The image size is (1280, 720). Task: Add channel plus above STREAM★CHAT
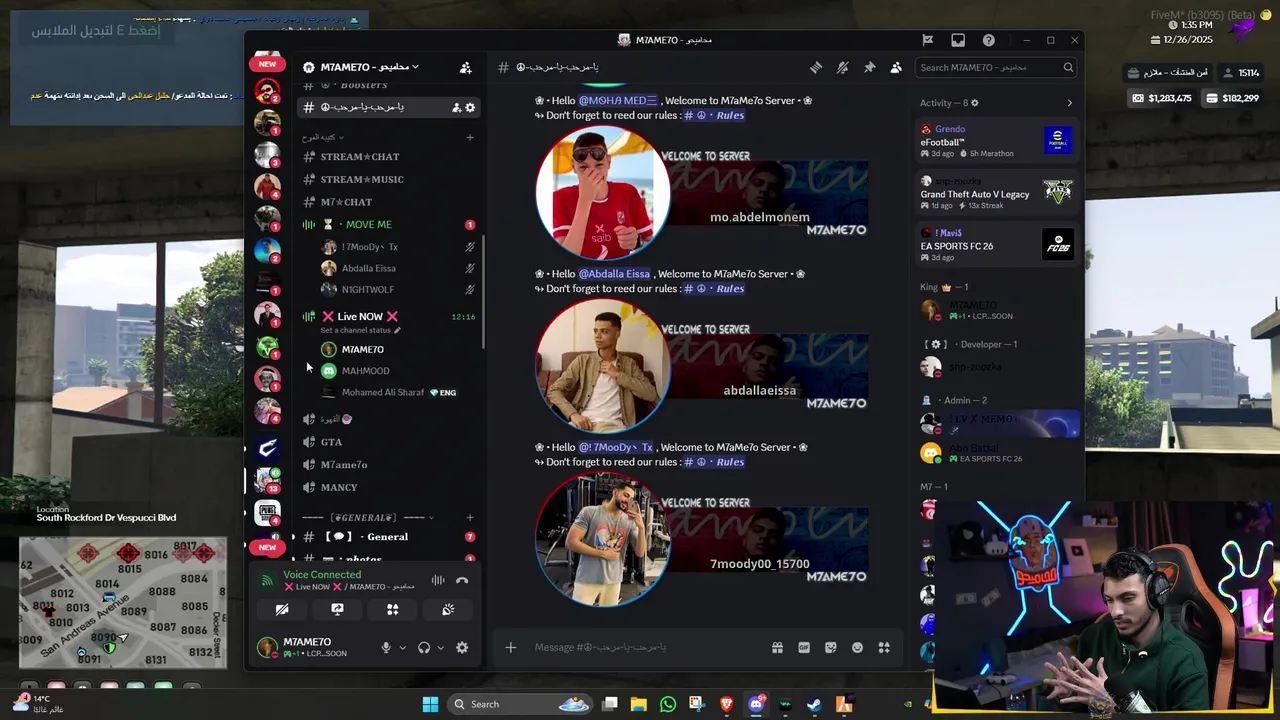470,137
